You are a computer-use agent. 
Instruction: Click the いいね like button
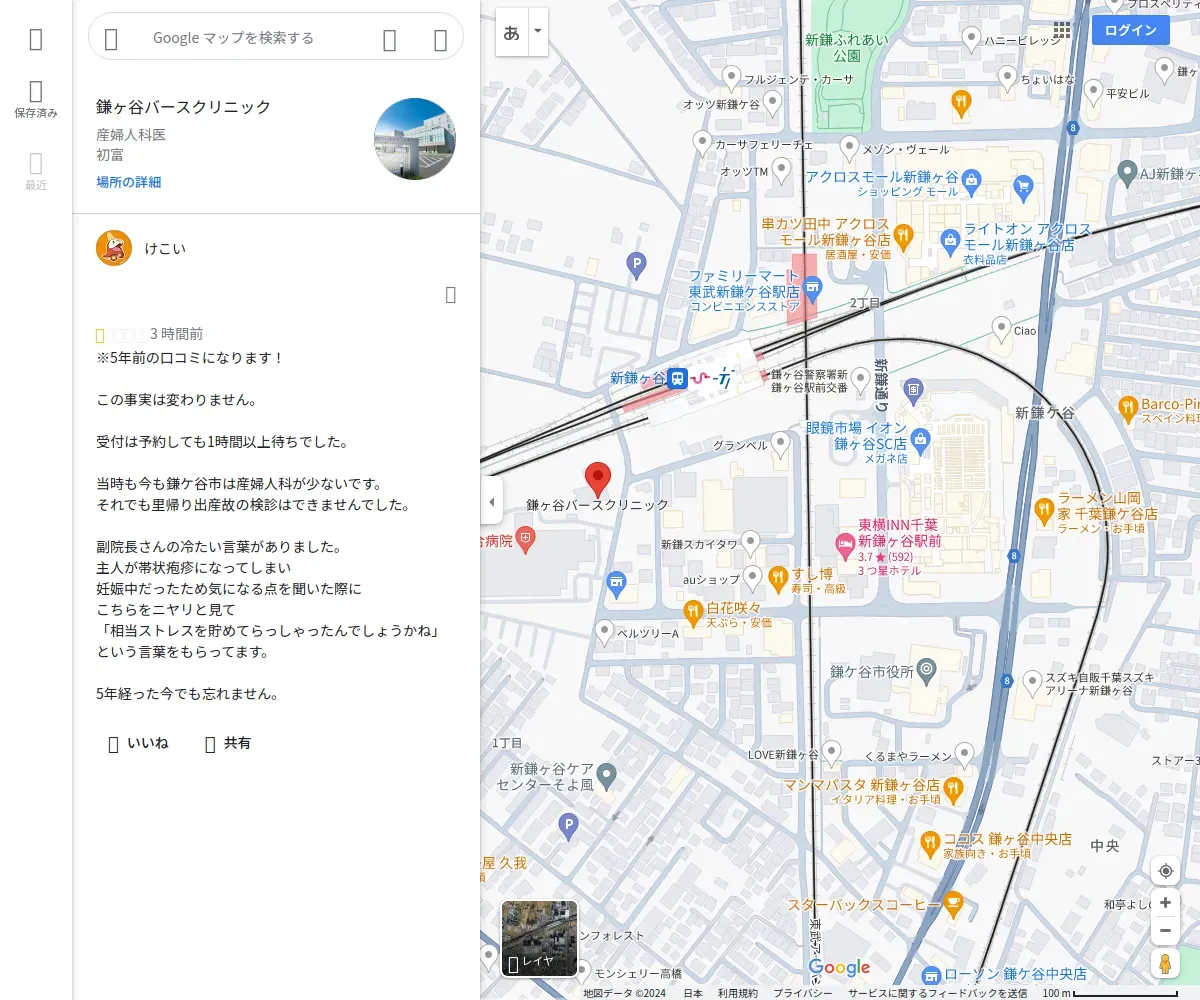[x=138, y=743]
